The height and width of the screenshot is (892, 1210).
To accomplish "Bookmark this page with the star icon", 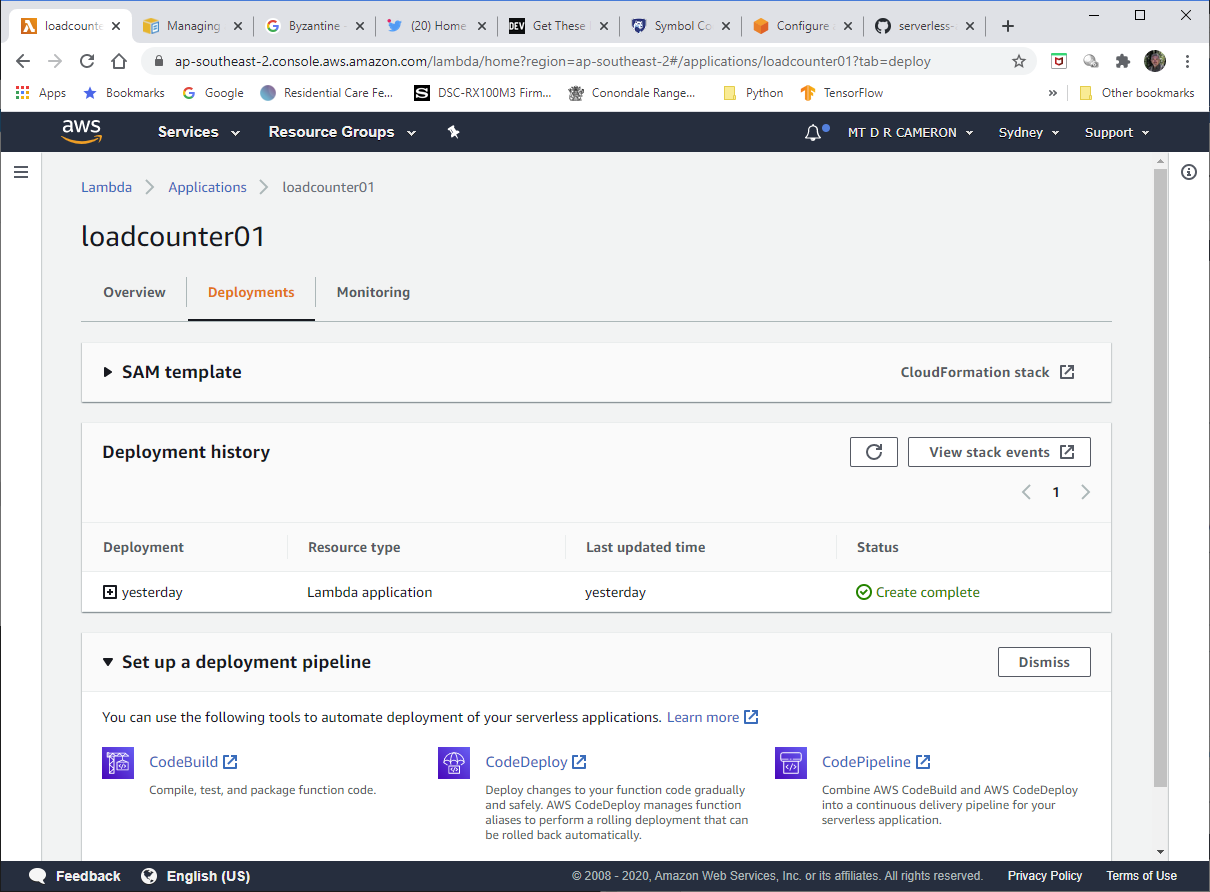I will coord(1019,61).
